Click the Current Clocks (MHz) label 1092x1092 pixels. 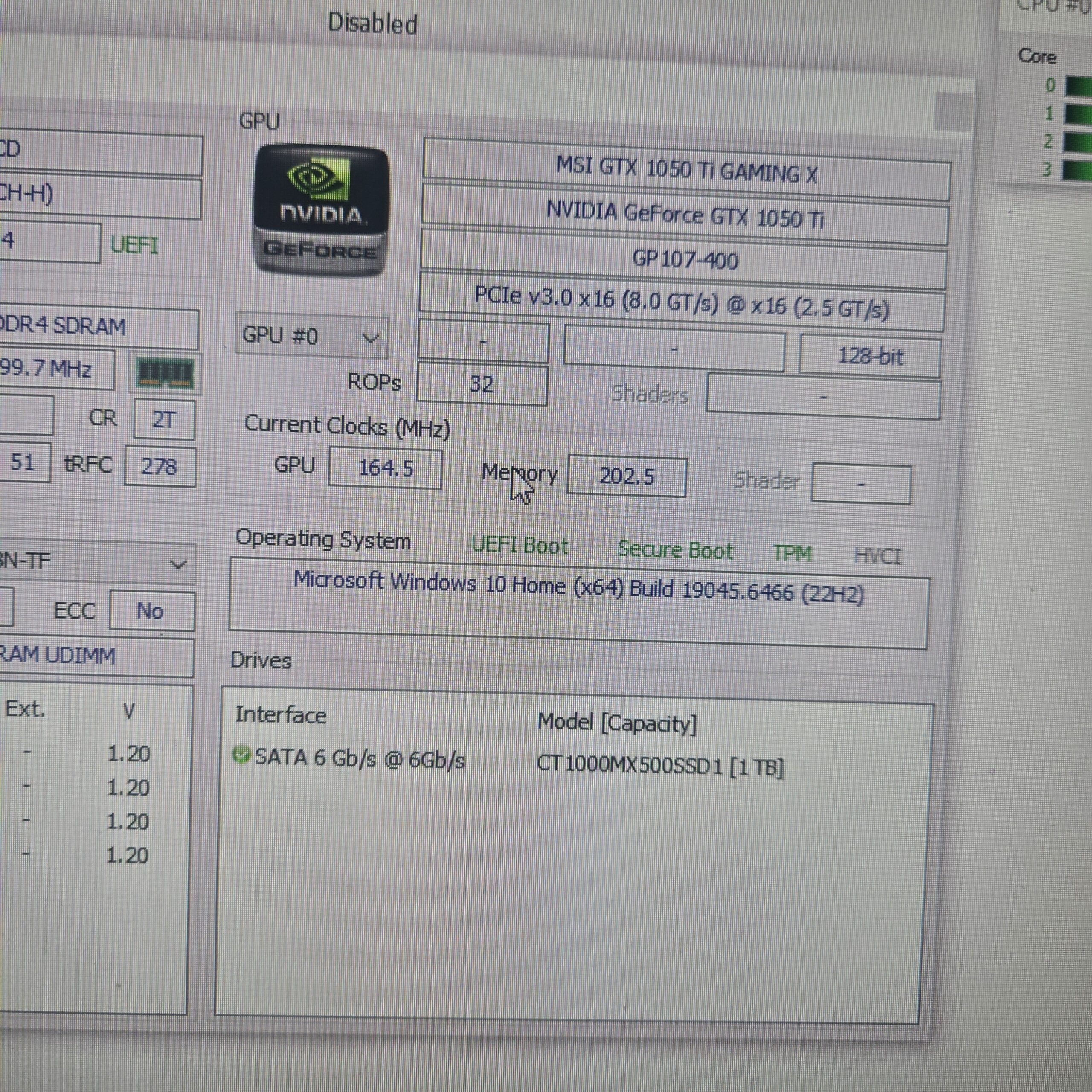(x=347, y=427)
